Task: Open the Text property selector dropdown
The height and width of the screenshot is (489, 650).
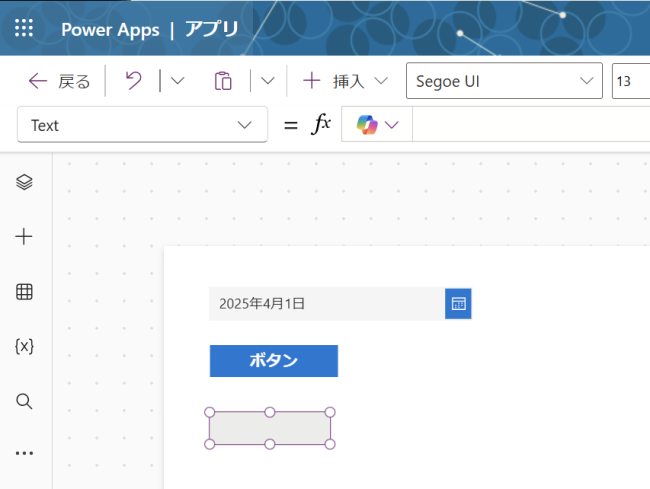Action: coord(142,125)
